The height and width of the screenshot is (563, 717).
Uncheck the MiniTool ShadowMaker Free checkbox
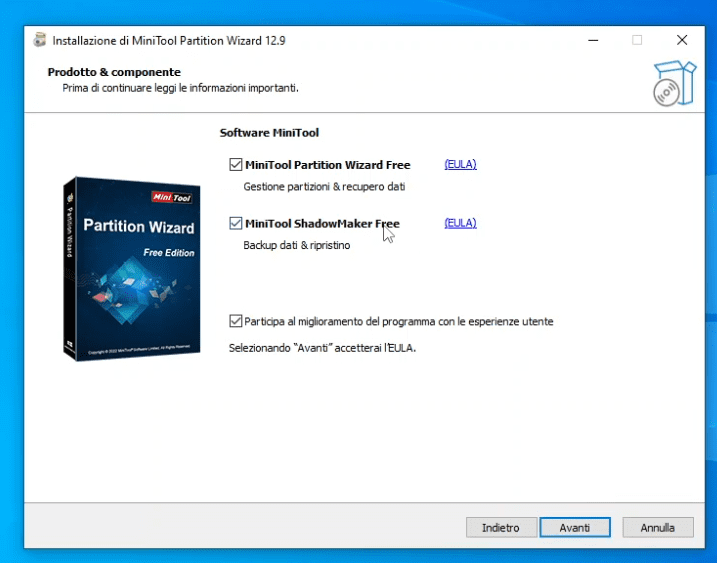pos(236,224)
